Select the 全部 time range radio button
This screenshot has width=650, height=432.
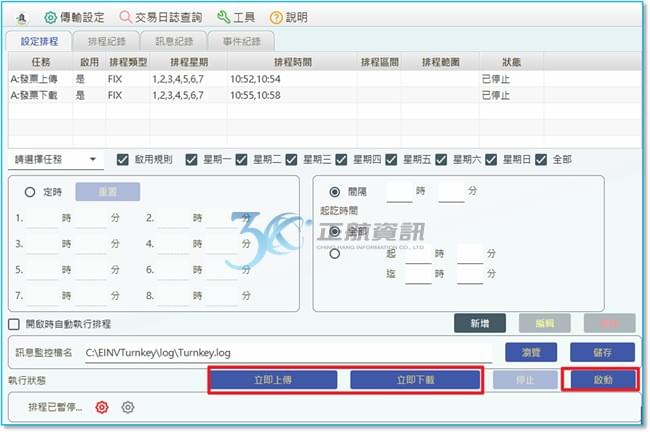335,232
